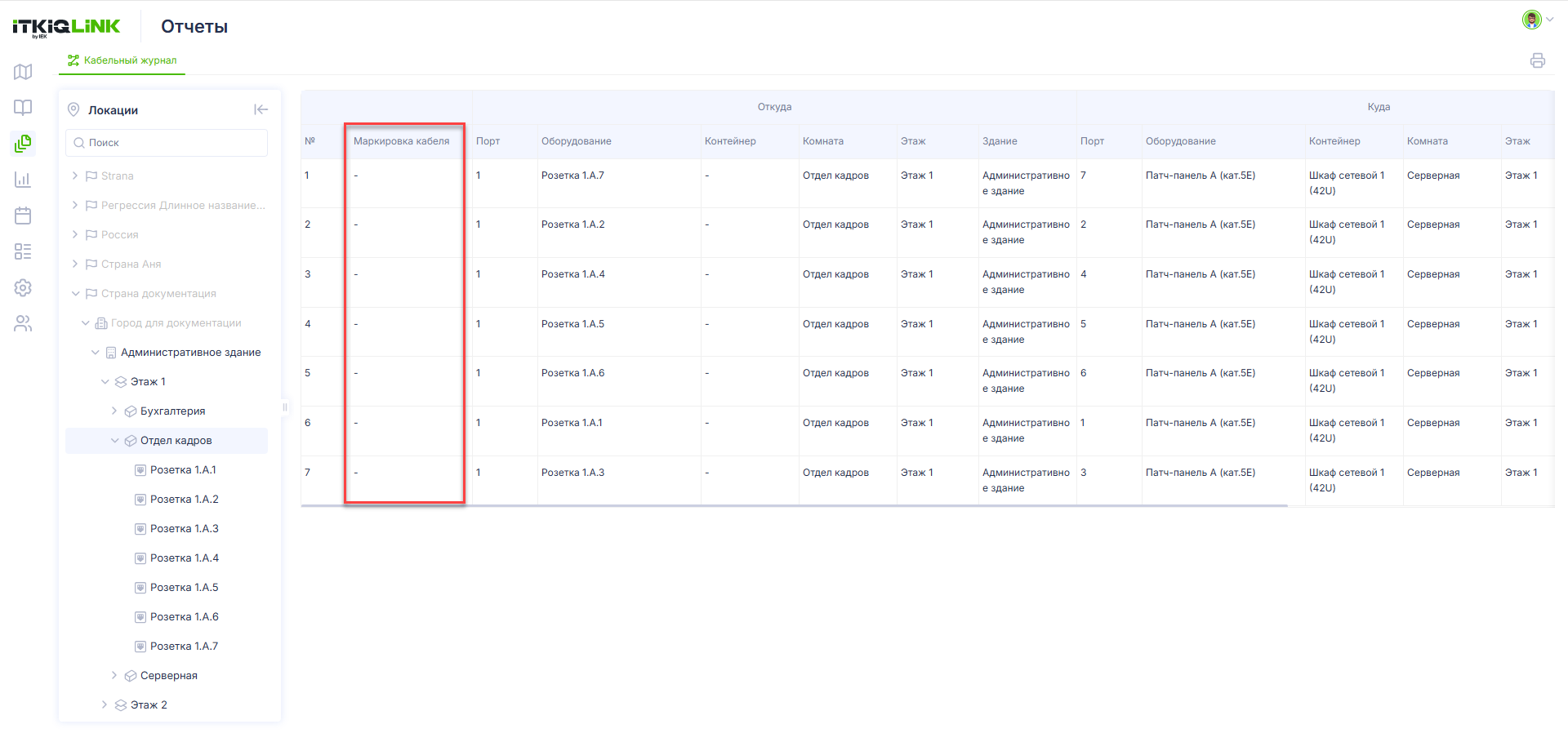
Task: Click the Розетка 1.A.7 equipment cell in row 1
Action: [572, 176]
